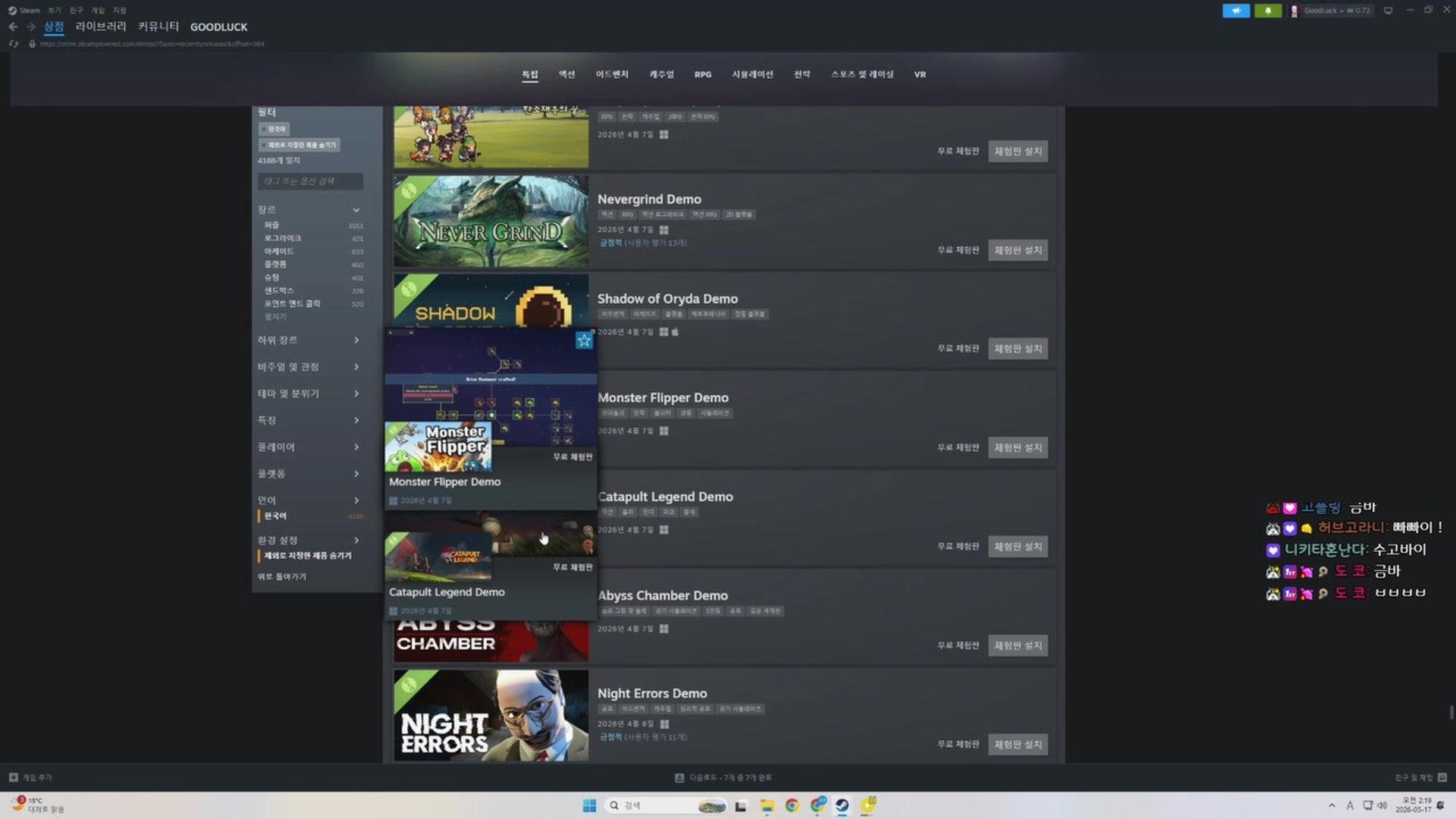Screen dimensions: 1456x819
Task: Open the Friends & Chat icon
Action: point(1442,777)
